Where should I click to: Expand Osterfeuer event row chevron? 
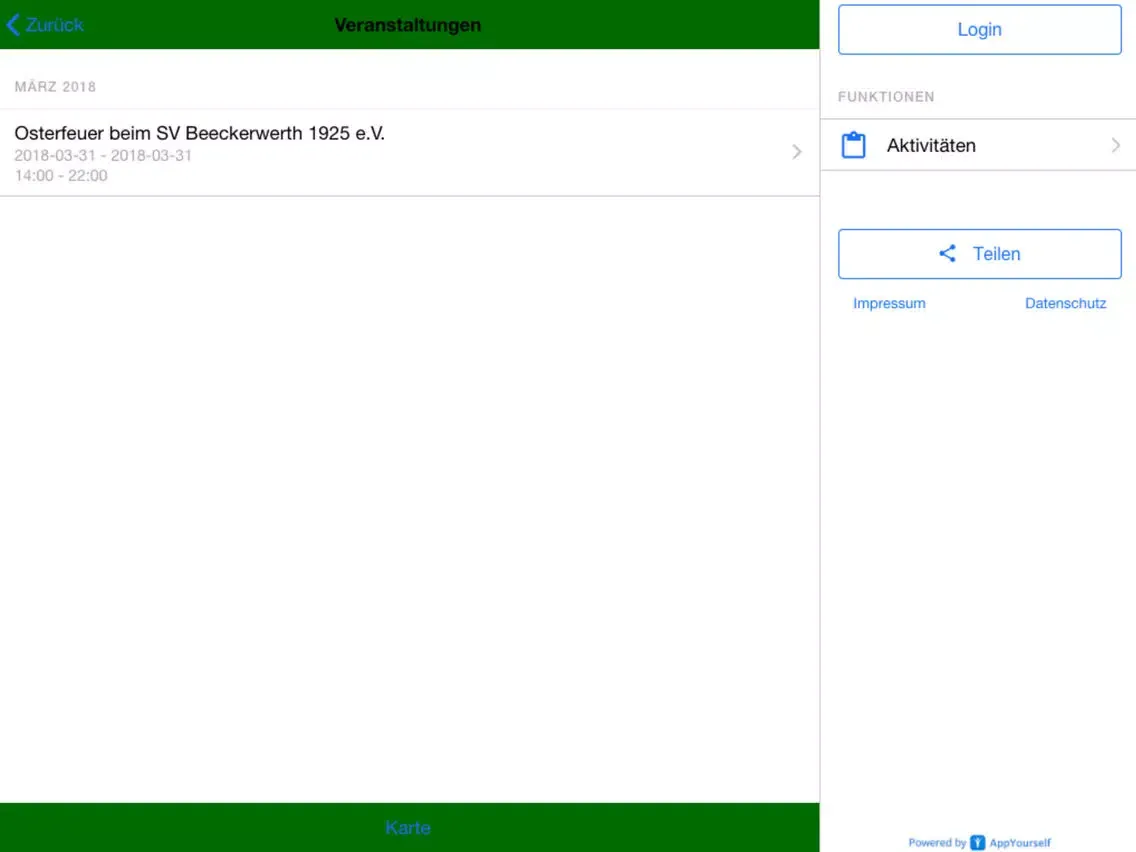click(x=797, y=151)
